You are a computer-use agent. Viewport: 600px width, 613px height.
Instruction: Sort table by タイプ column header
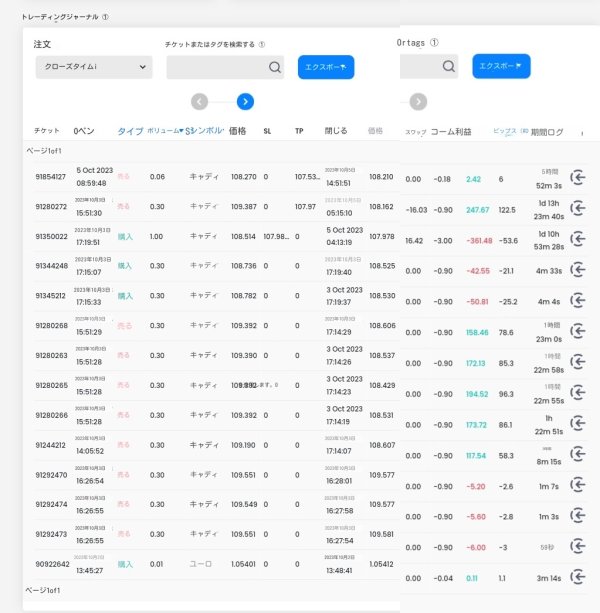[131, 131]
